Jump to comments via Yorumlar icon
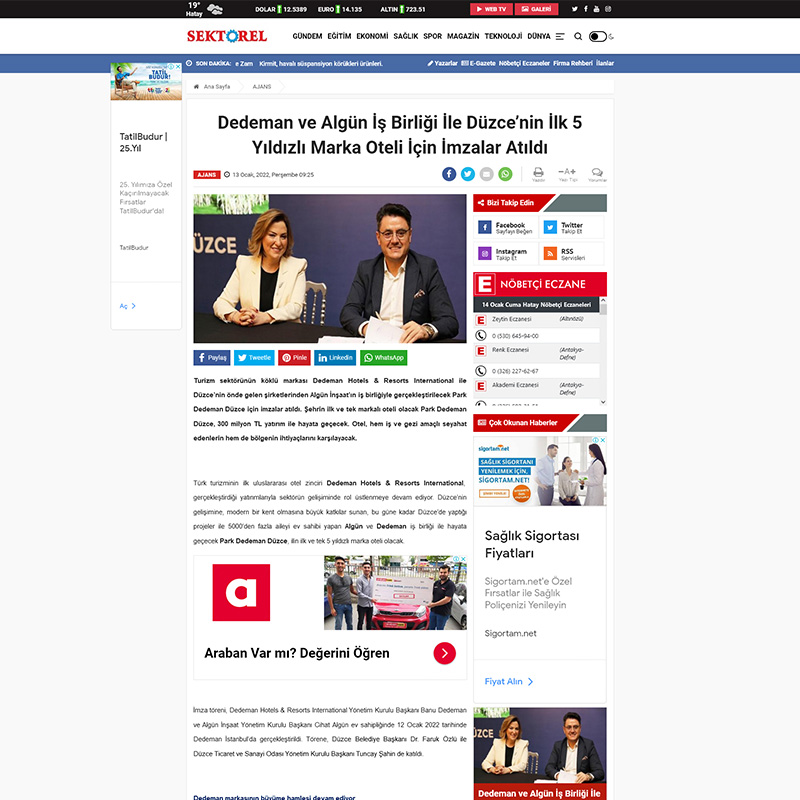 [597, 173]
